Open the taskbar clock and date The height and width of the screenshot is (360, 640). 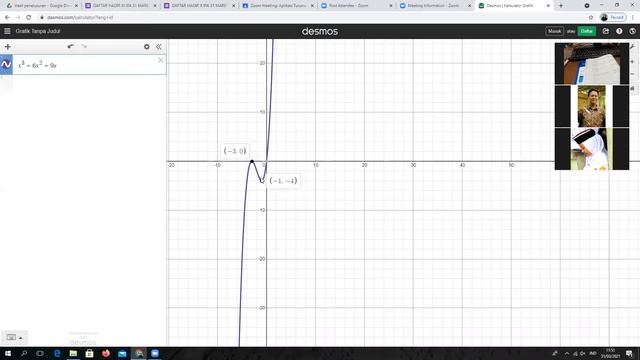coord(611,353)
